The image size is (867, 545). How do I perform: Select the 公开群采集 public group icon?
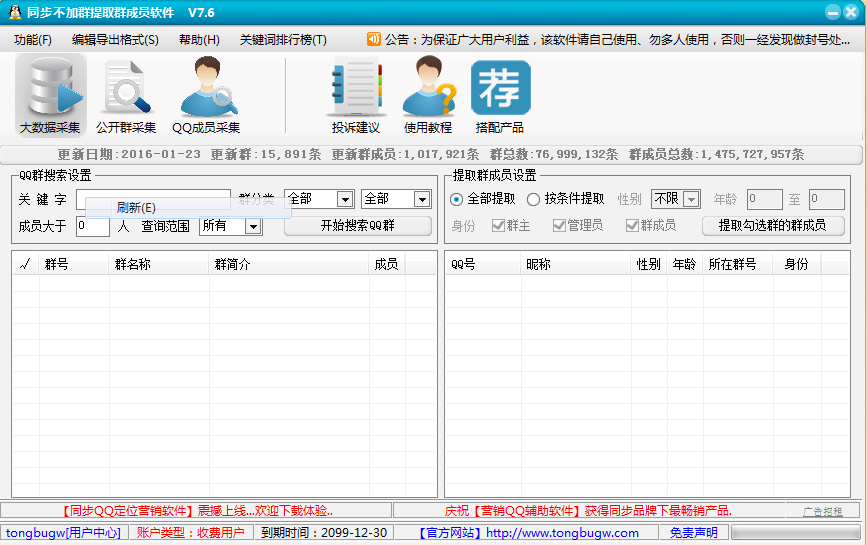click(126, 97)
